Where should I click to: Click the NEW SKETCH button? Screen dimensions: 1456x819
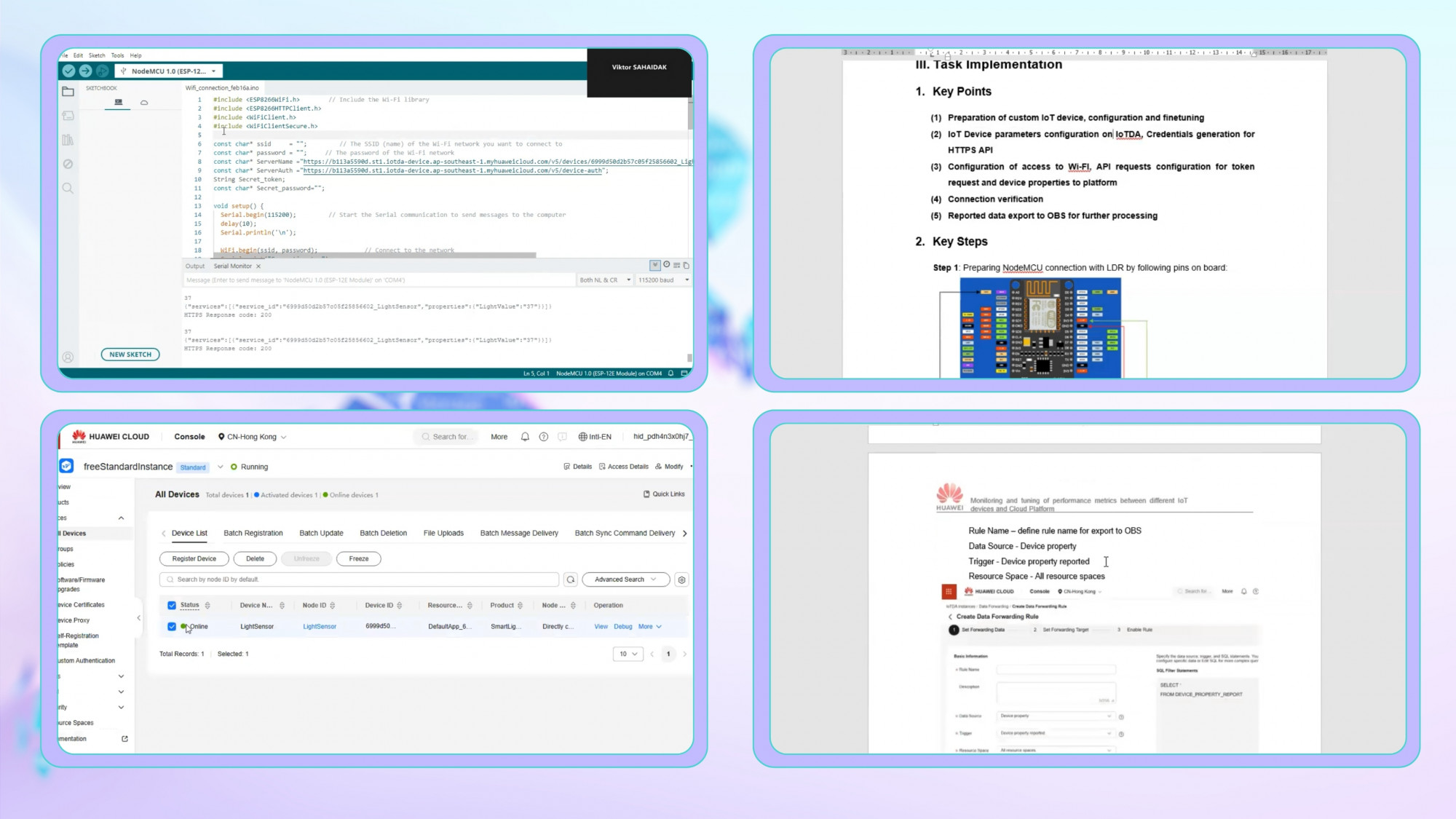130,355
